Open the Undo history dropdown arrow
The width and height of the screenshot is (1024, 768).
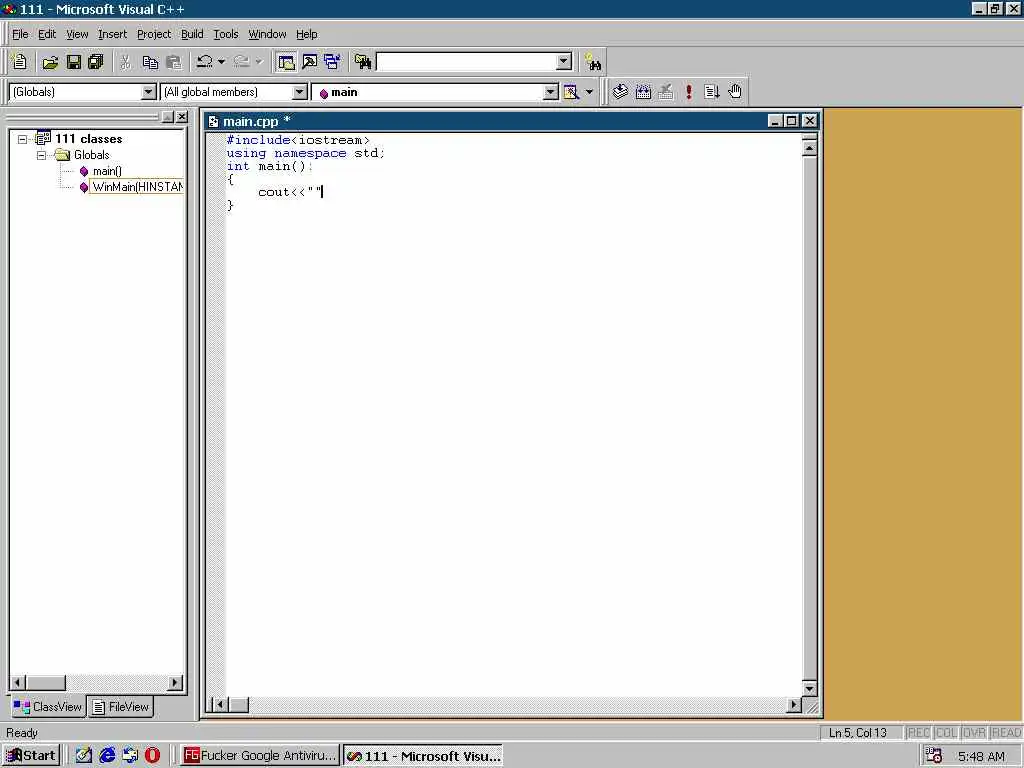[x=221, y=62]
